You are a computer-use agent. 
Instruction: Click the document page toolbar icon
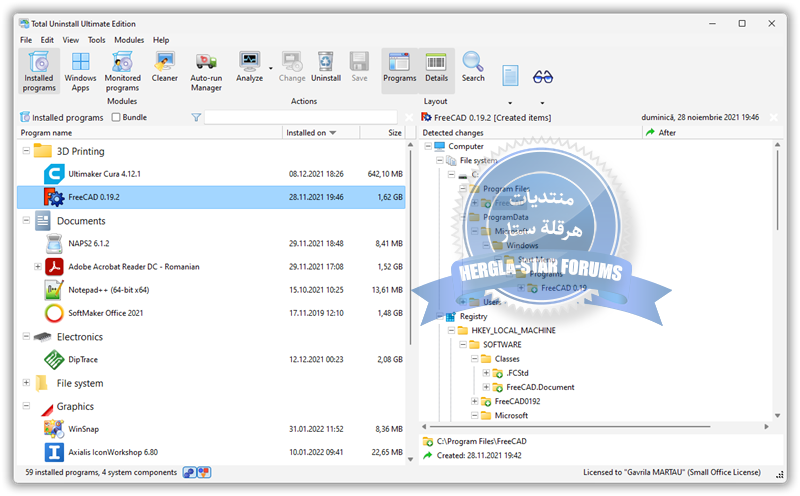point(510,76)
